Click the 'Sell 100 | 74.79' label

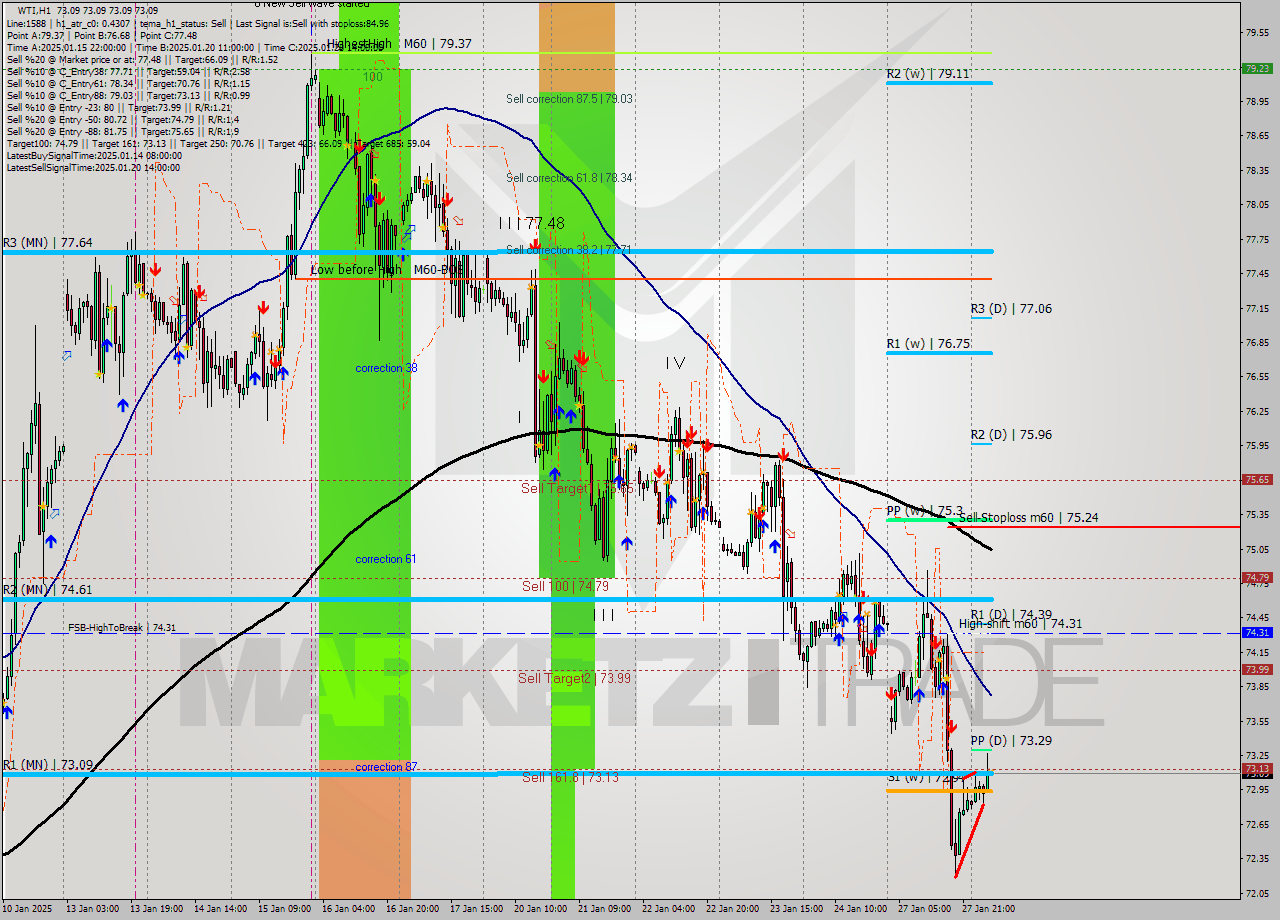[x=565, y=586]
